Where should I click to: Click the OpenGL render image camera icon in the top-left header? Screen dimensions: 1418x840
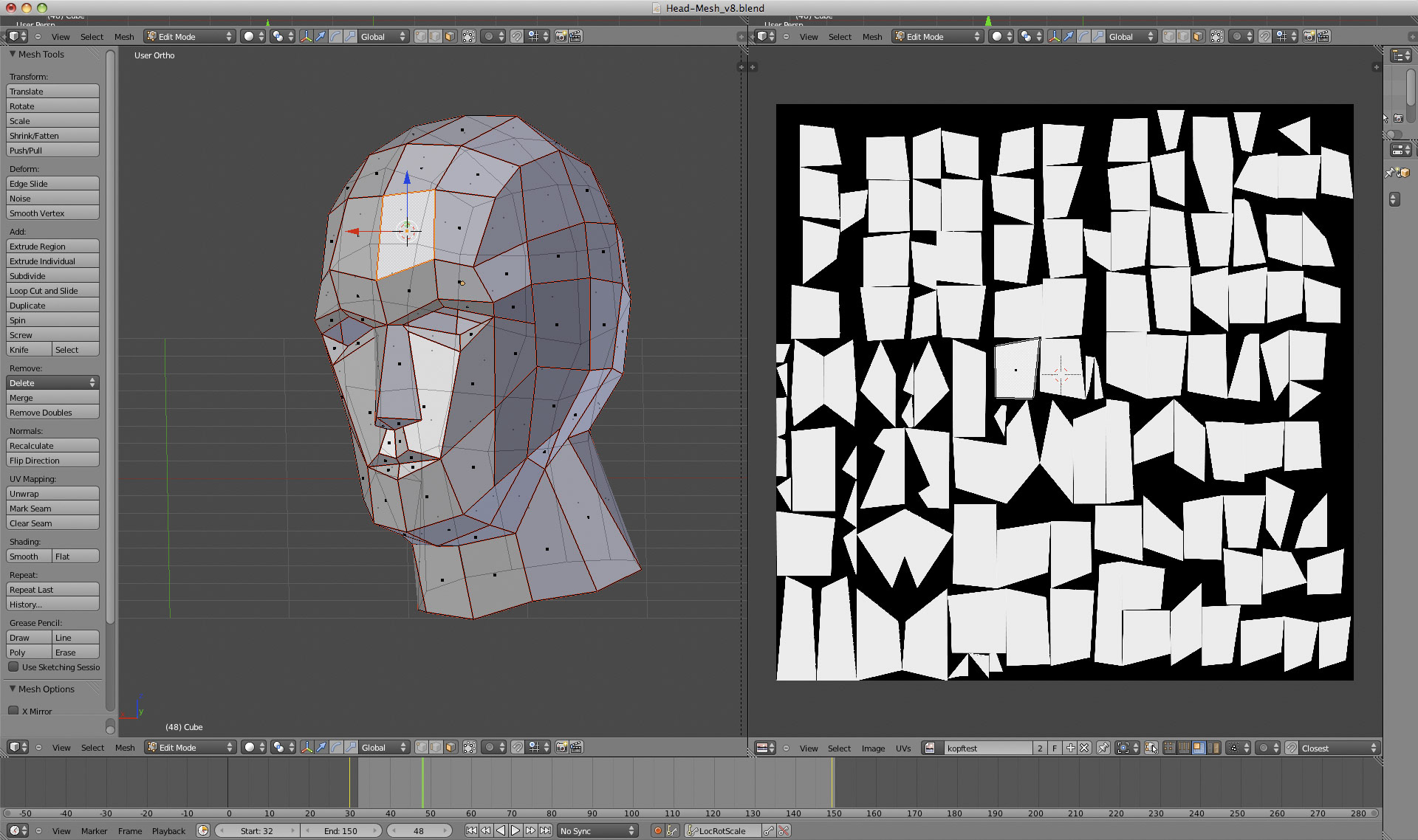pos(561,36)
